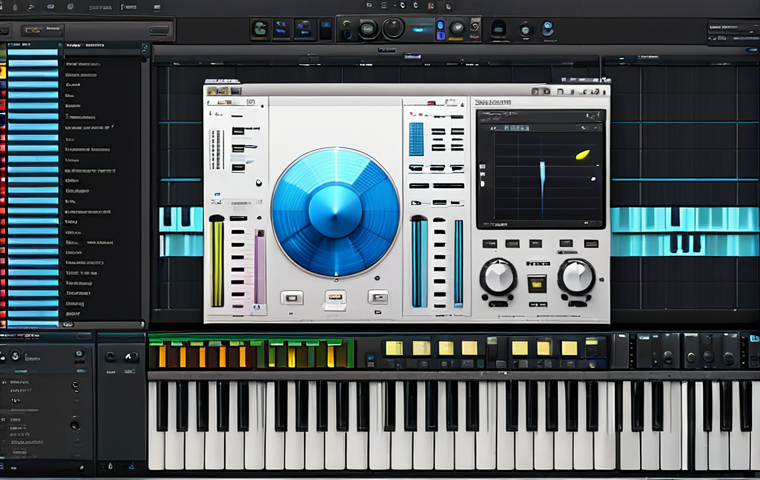Click the blue grid pad in the plugin

416,139
